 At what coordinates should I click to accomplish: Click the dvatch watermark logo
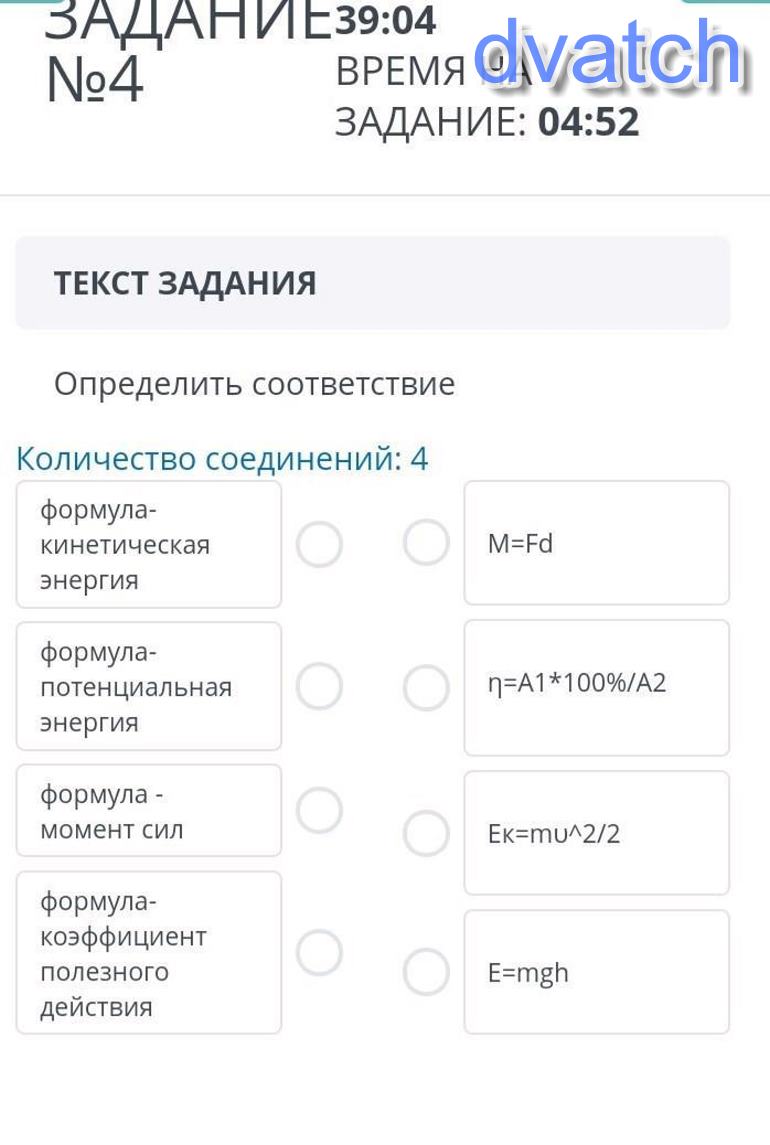tap(610, 53)
